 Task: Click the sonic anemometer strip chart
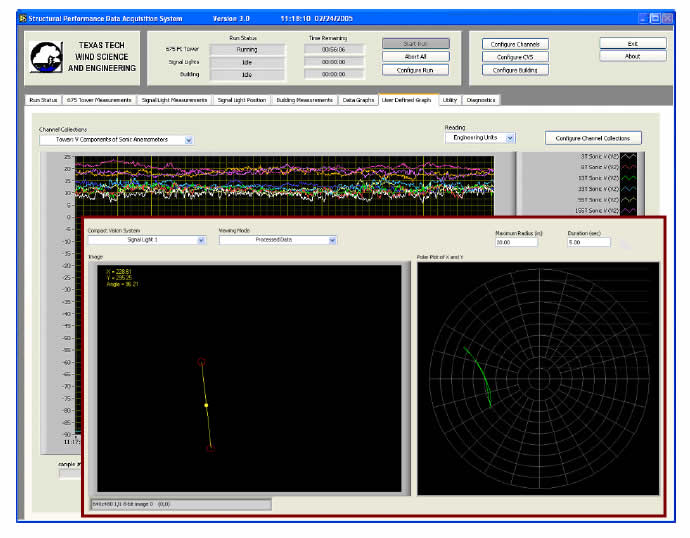284,186
